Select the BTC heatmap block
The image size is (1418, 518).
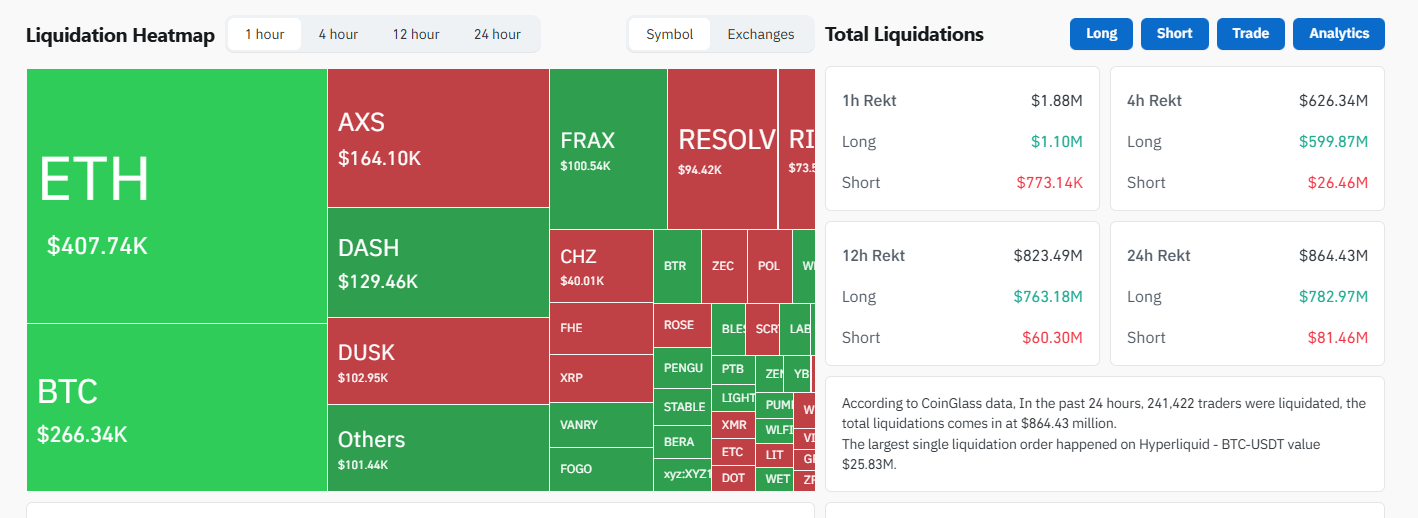click(176, 407)
